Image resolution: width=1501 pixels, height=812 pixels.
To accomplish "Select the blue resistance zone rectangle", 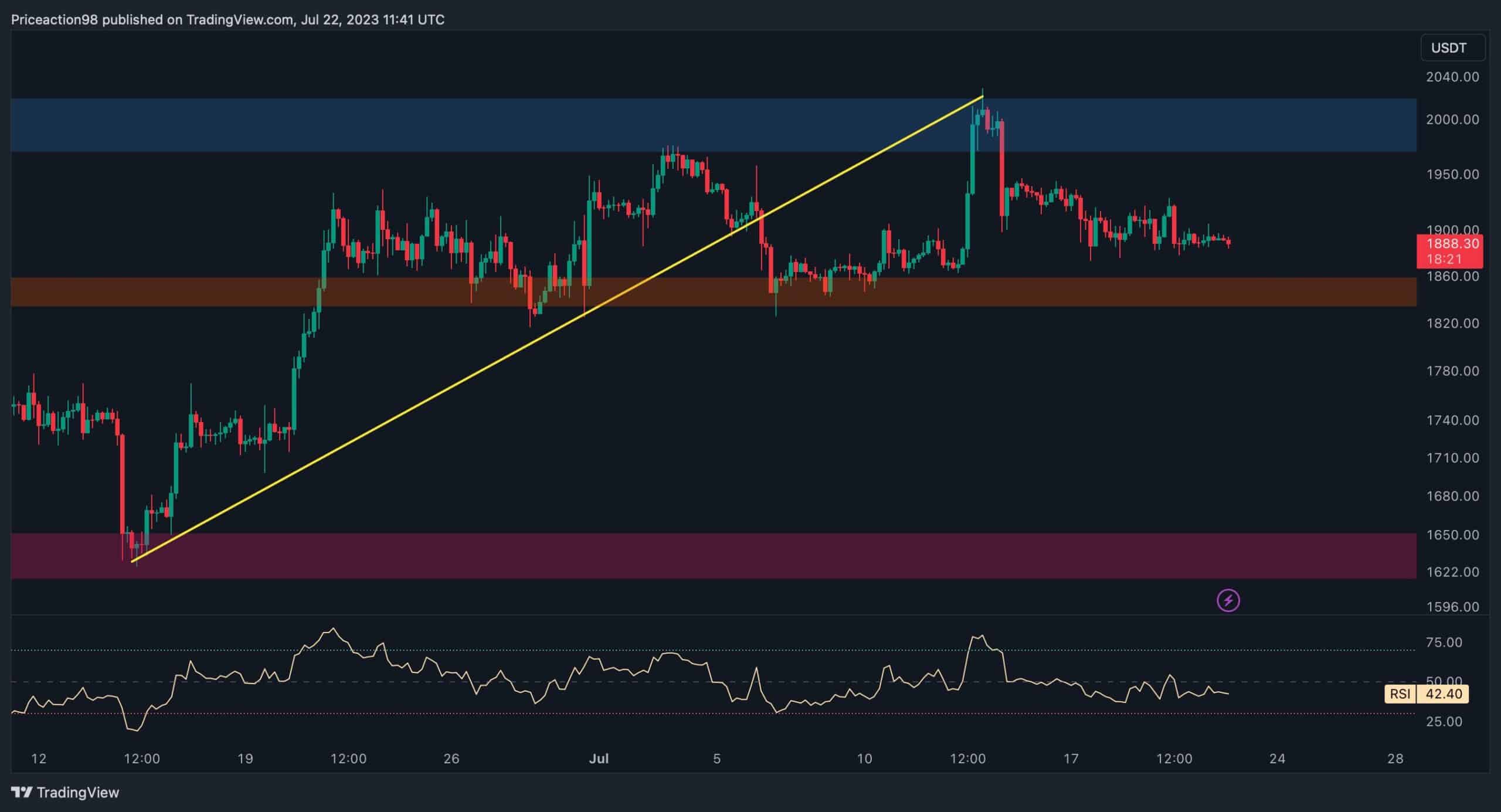I will (x=714, y=125).
